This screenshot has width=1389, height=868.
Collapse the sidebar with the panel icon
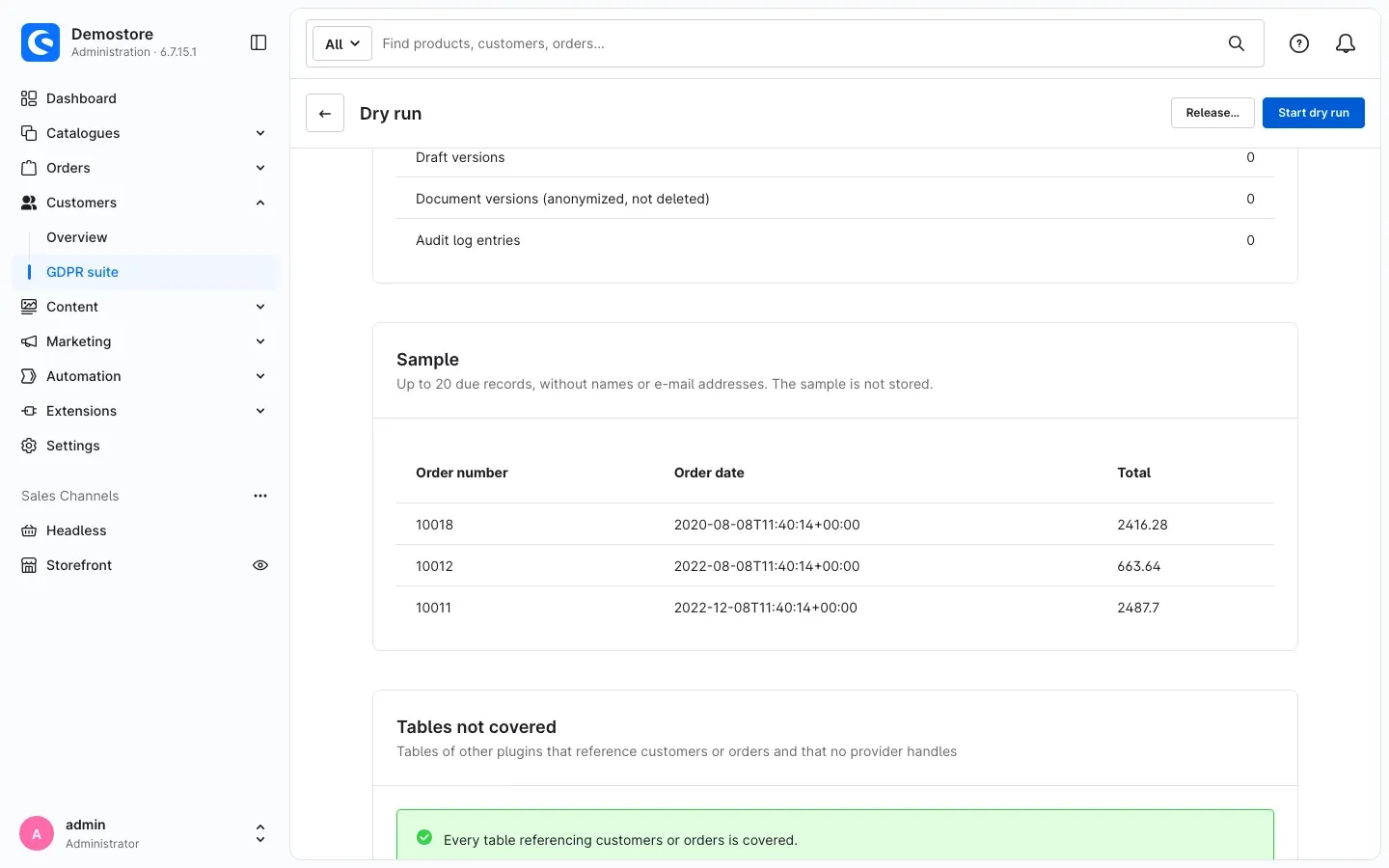[x=259, y=42]
